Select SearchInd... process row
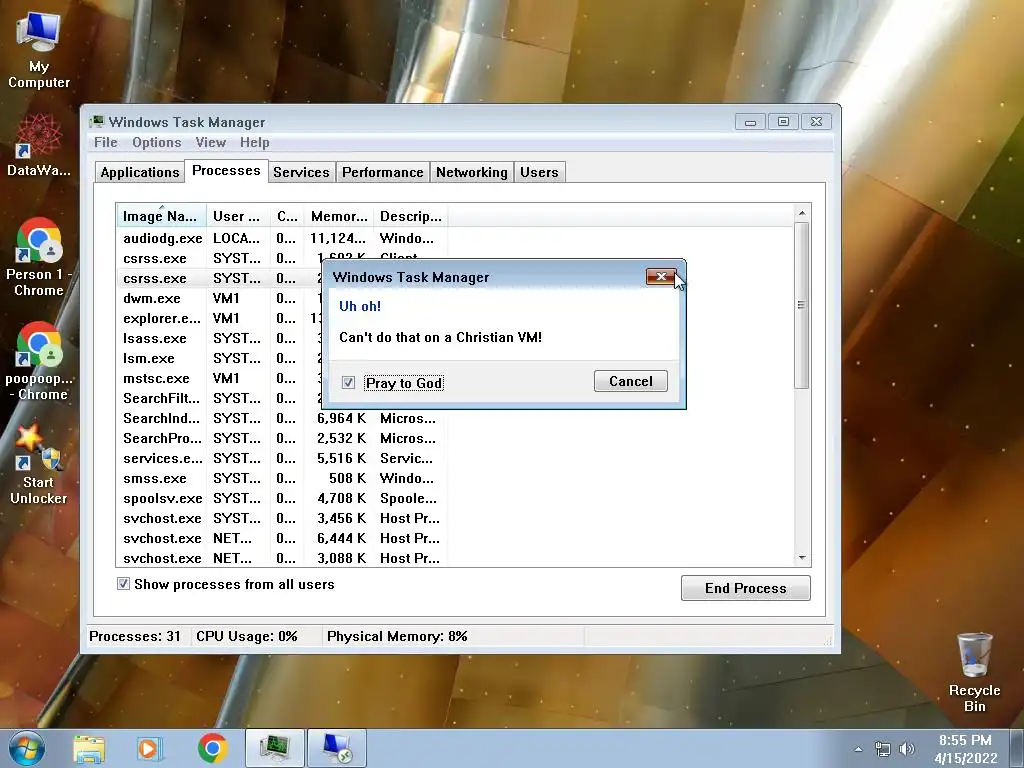The height and width of the screenshot is (768, 1024). [x=281, y=418]
